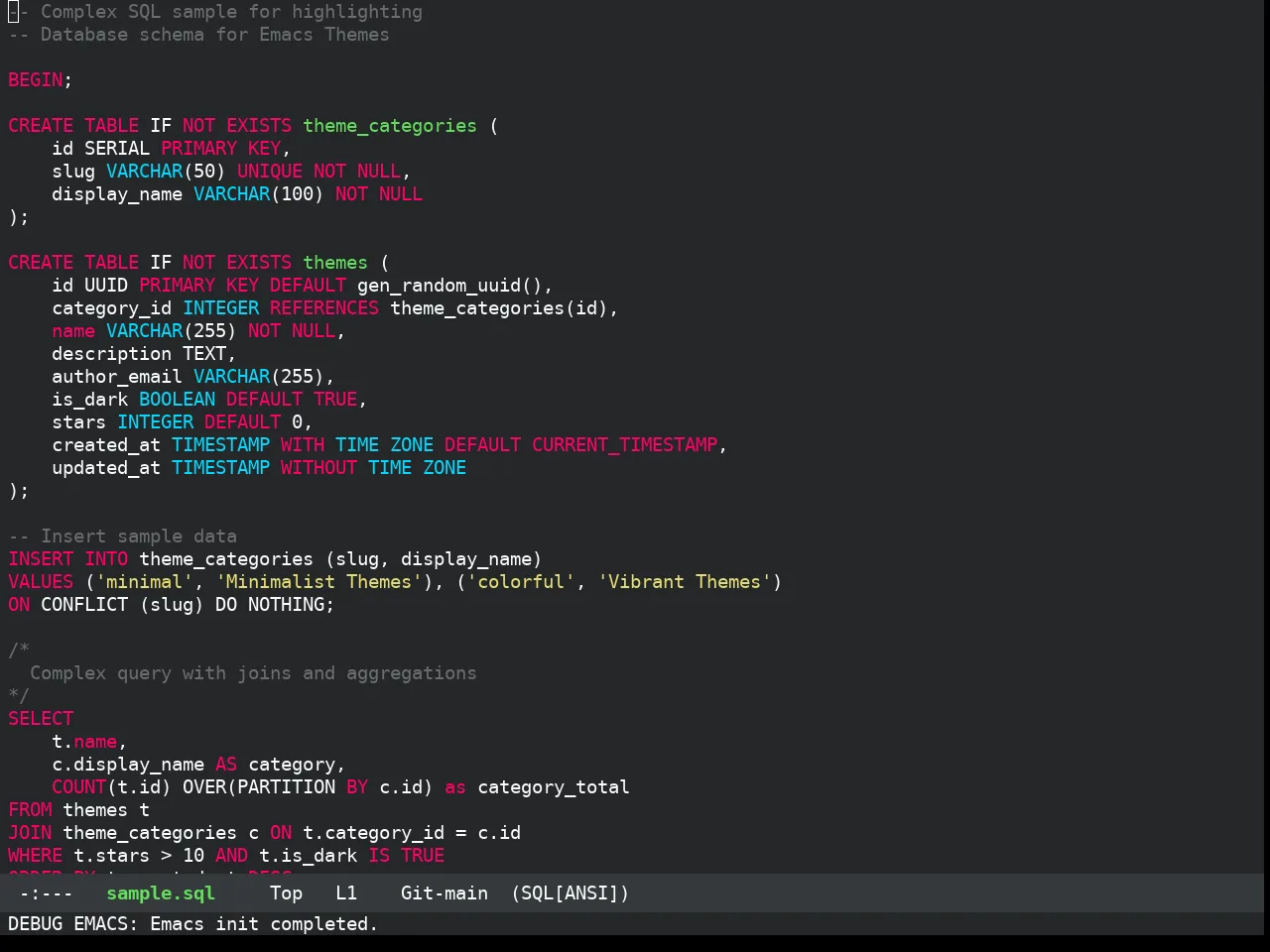Image resolution: width=1270 pixels, height=952 pixels.
Task: Click the first-line comment 'Complex SQL sample for highlighting'
Action: [231, 12]
